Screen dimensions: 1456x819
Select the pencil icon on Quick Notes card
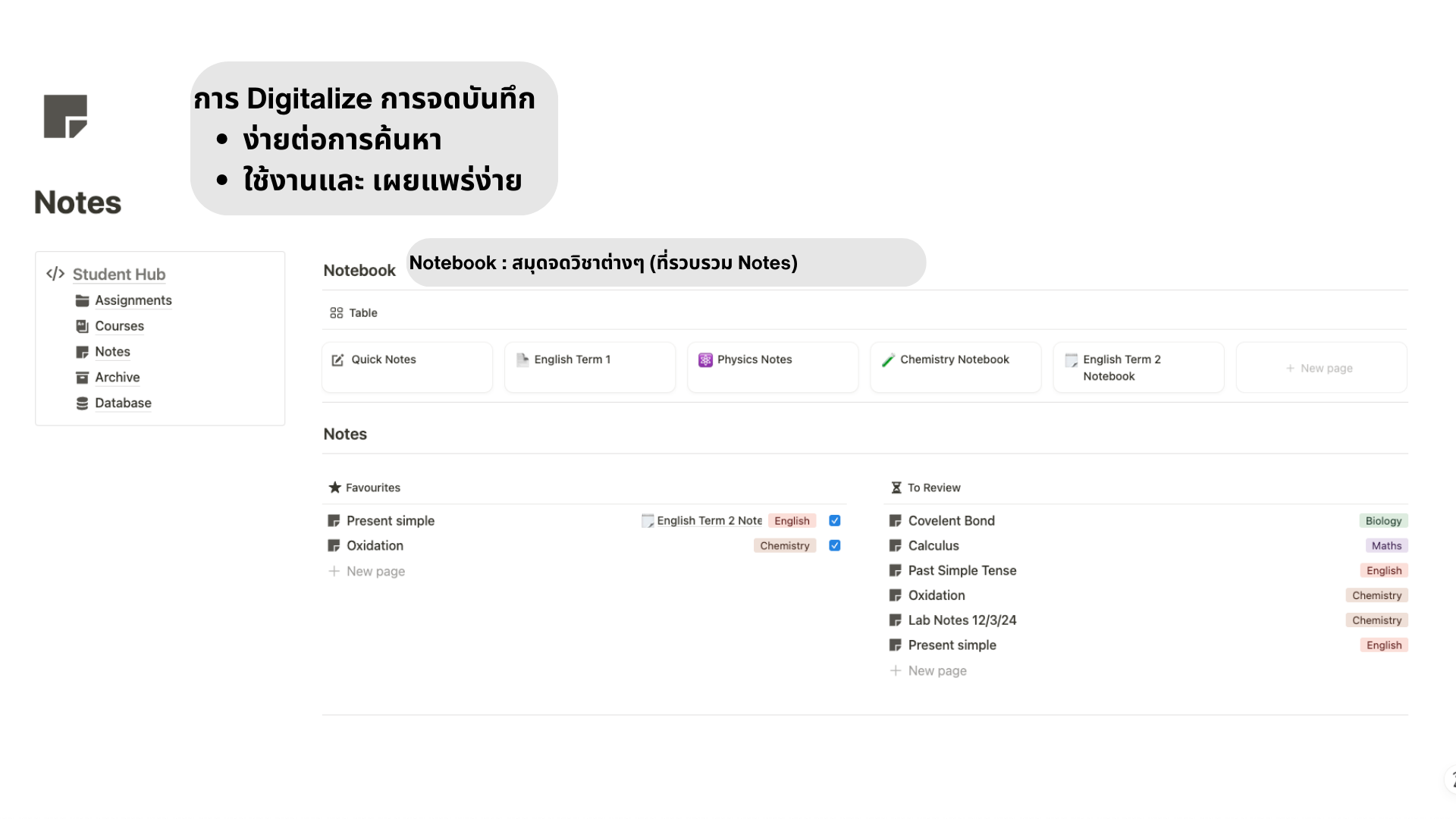(x=337, y=360)
